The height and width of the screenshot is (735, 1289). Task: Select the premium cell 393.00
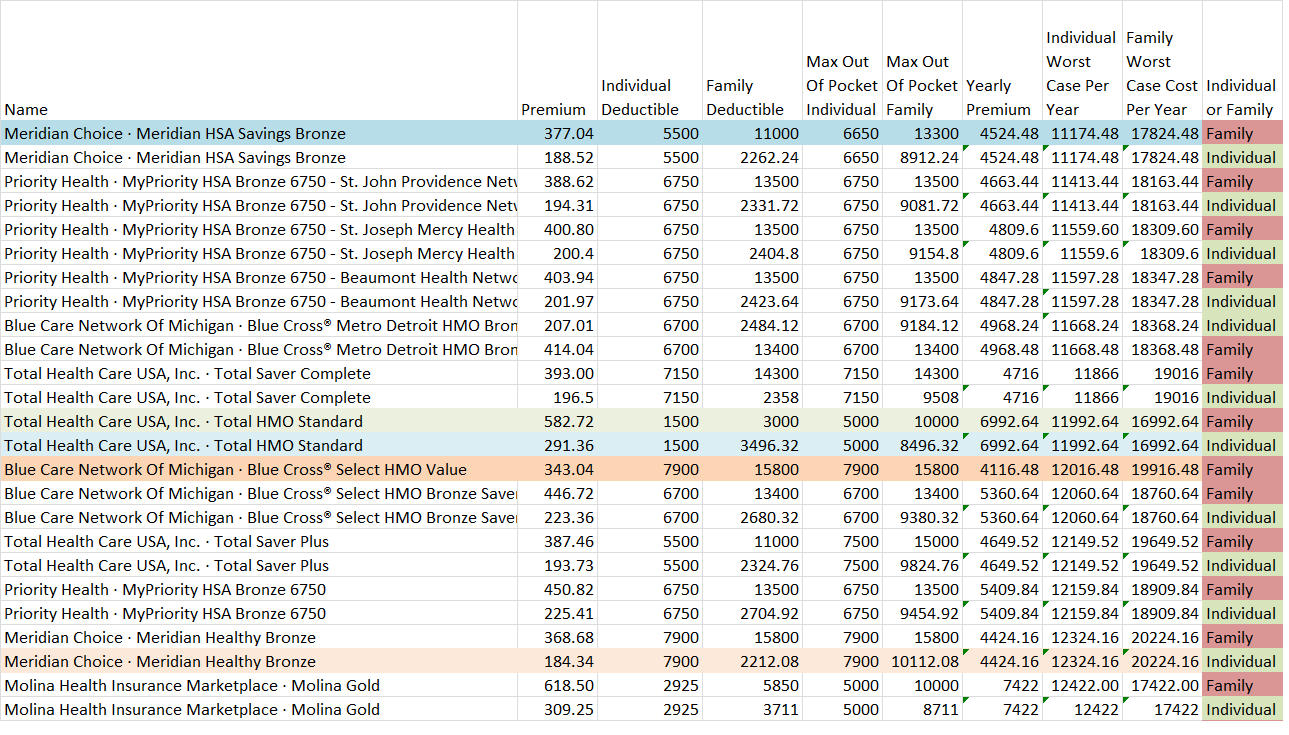click(557, 373)
